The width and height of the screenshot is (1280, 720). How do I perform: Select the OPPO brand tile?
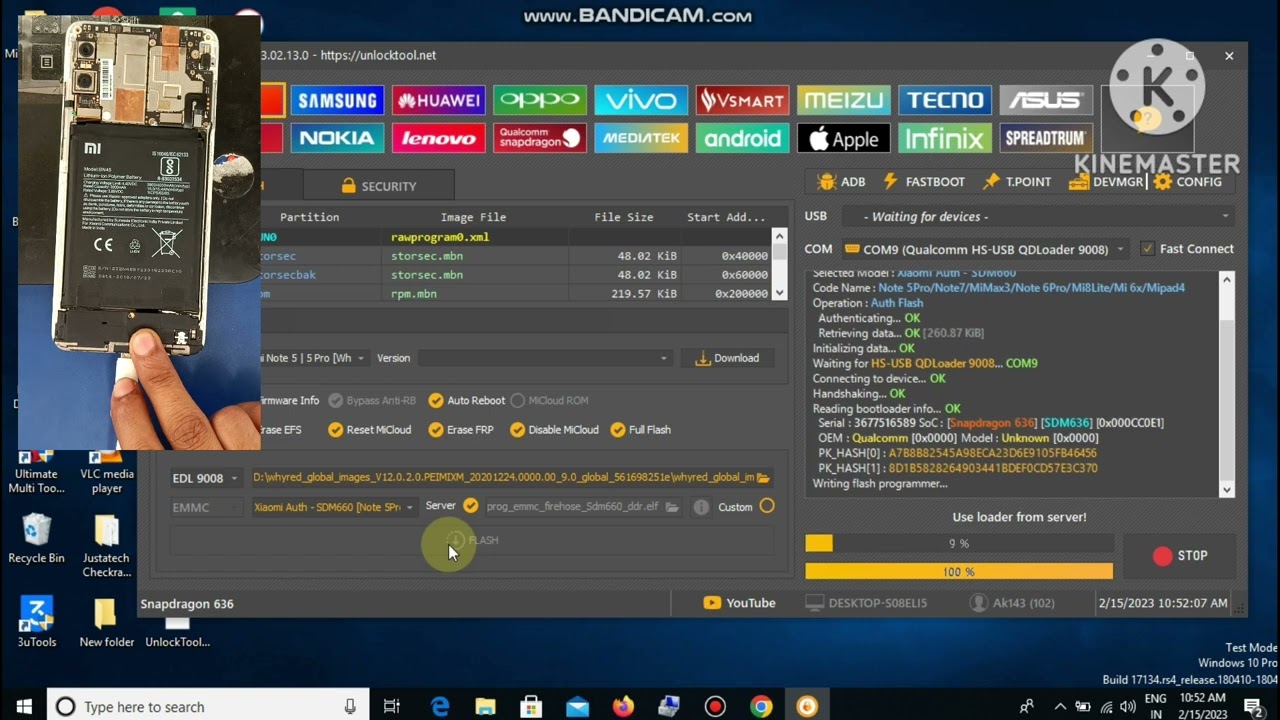click(540, 100)
